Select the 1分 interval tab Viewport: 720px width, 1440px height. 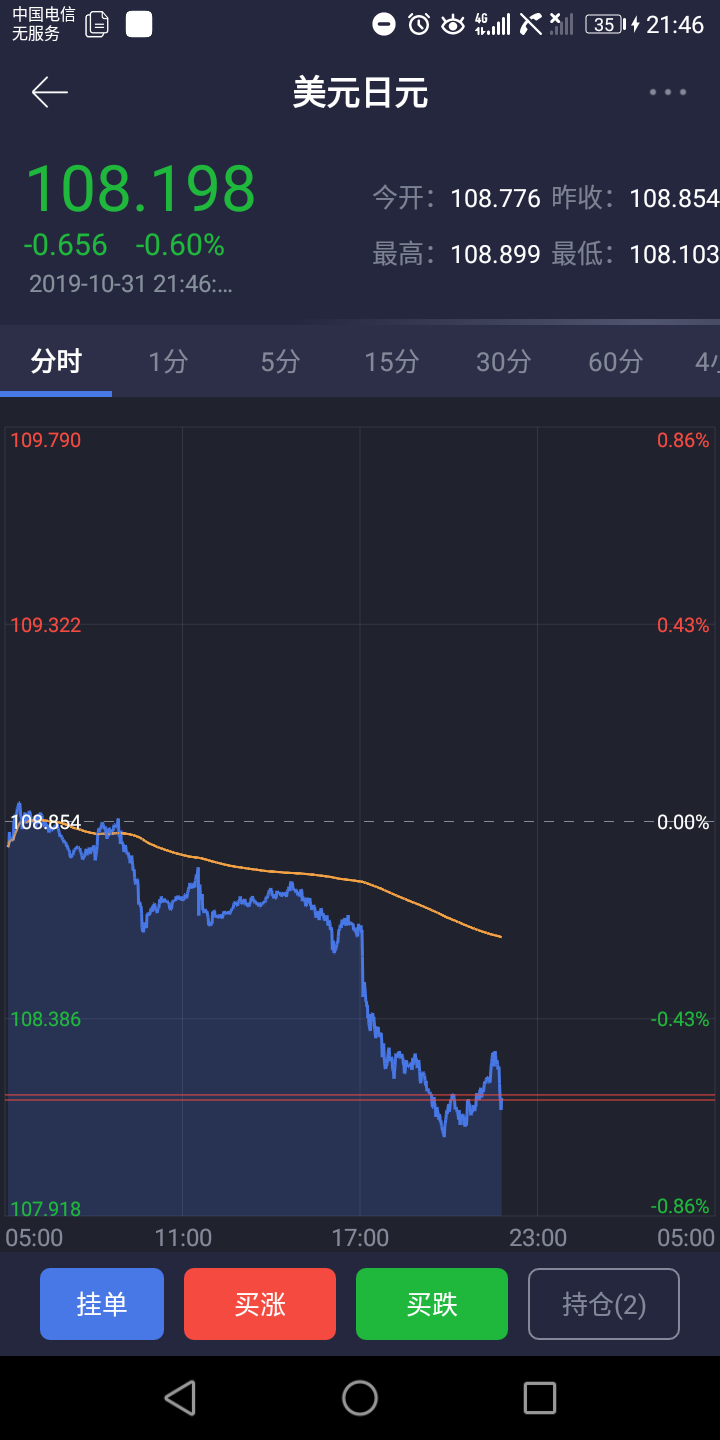point(168,361)
